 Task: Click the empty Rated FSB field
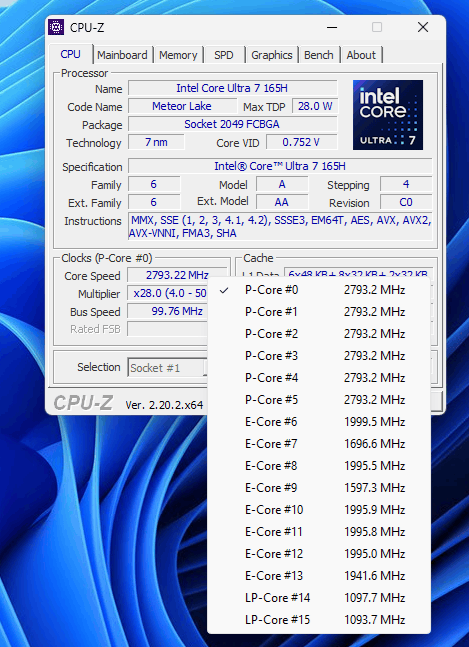coord(168,329)
